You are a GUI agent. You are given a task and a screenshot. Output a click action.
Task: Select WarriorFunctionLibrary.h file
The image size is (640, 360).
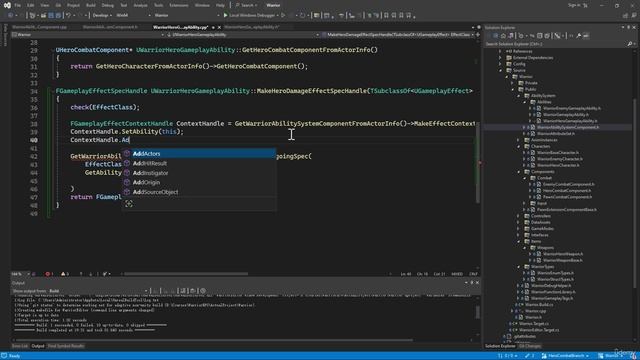pyautogui.click(x=553, y=292)
